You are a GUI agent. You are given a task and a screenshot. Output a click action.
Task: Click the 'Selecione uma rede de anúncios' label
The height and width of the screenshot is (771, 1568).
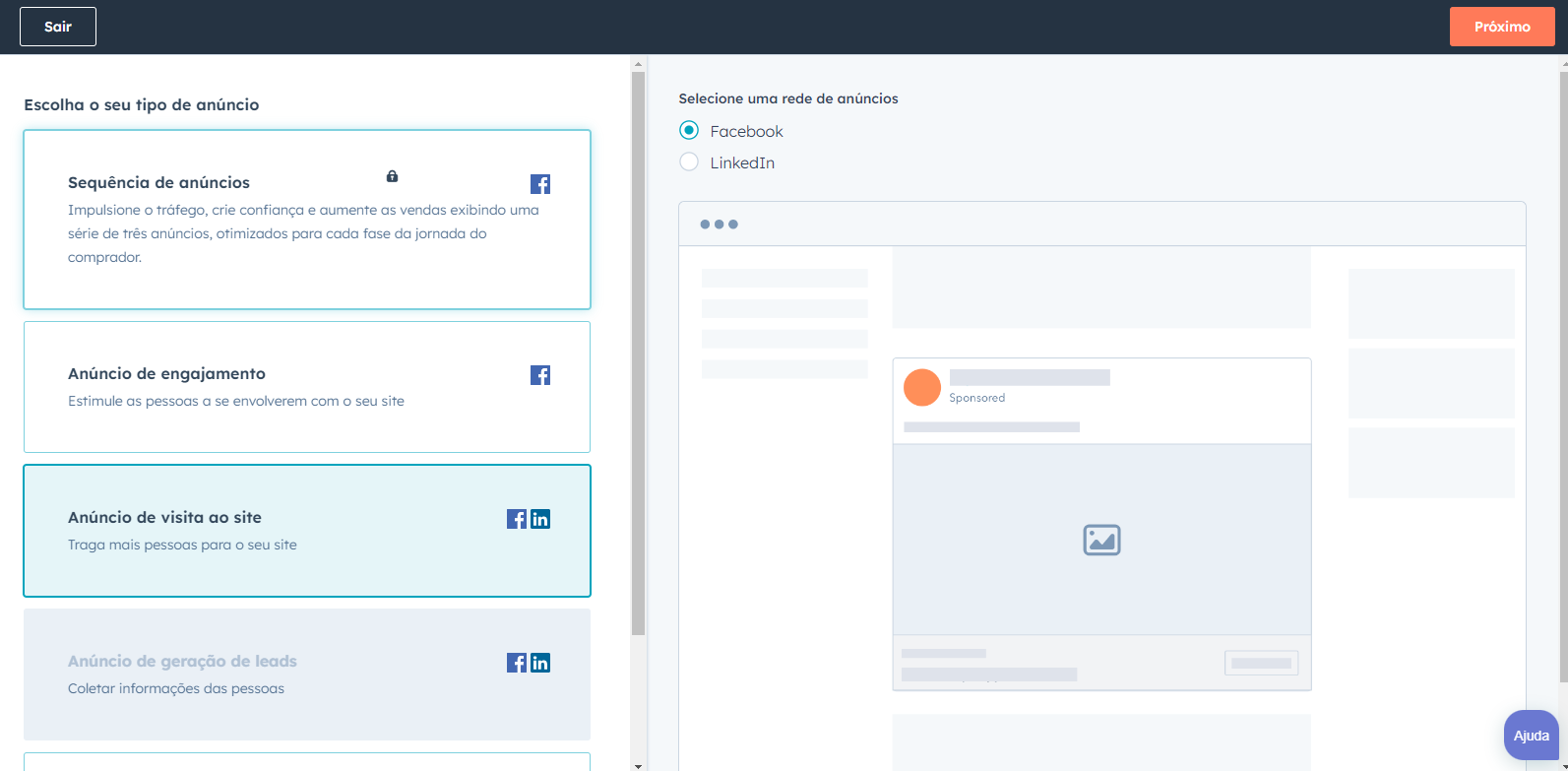click(x=788, y=98)
